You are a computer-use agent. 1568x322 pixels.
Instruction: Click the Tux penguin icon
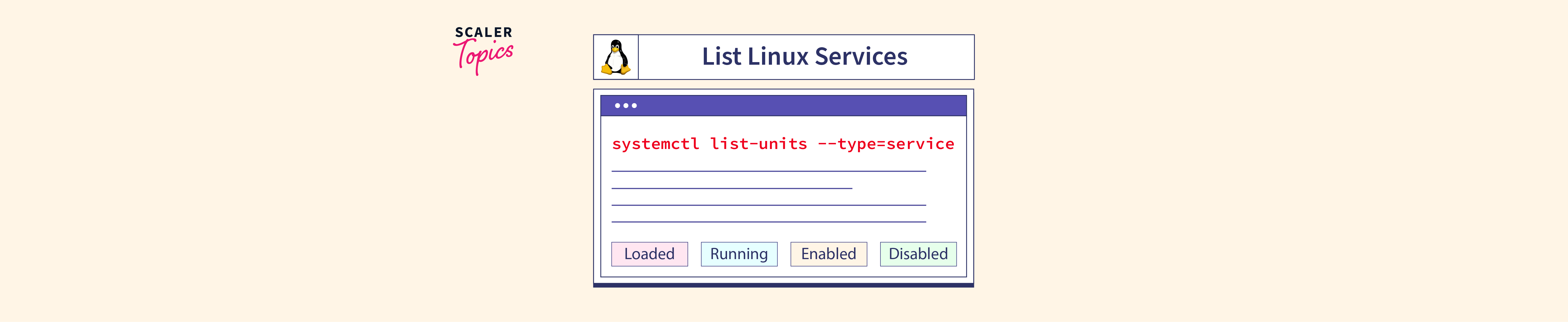click(x=616, y=57)
